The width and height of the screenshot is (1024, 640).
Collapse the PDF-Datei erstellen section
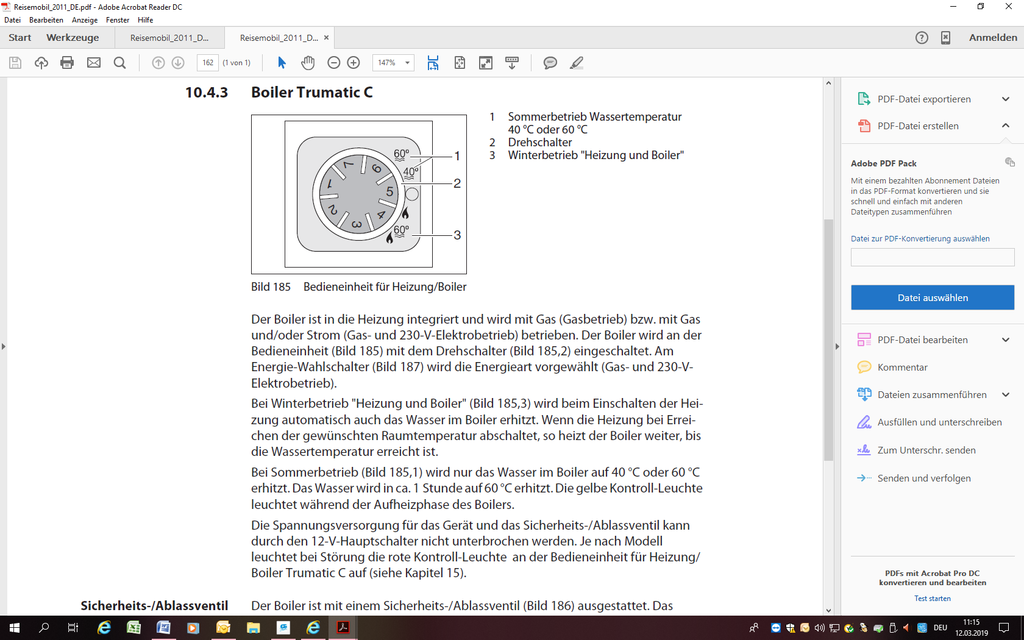tap(1006, 126)
